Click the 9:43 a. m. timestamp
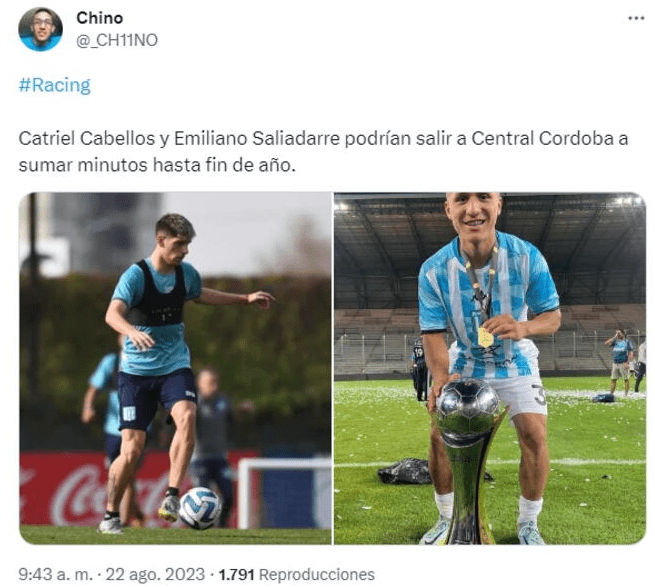 point(56,574)
